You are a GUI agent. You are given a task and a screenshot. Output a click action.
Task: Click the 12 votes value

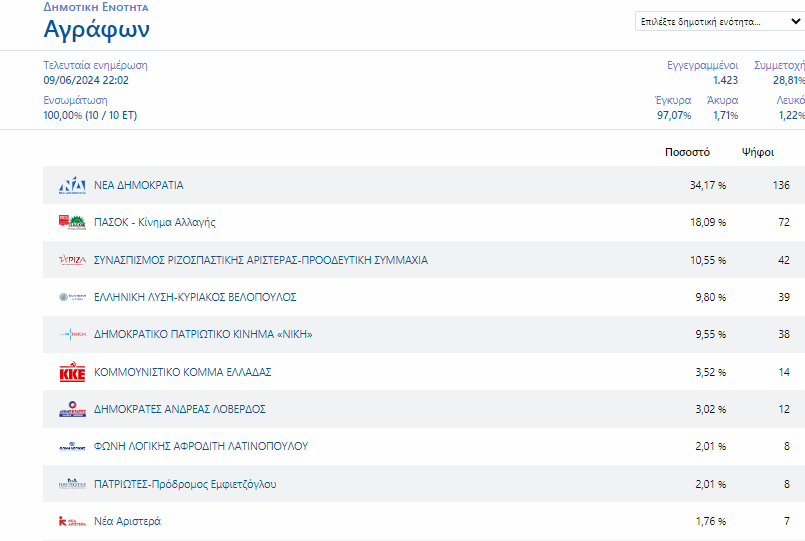[x=784, y=409]
